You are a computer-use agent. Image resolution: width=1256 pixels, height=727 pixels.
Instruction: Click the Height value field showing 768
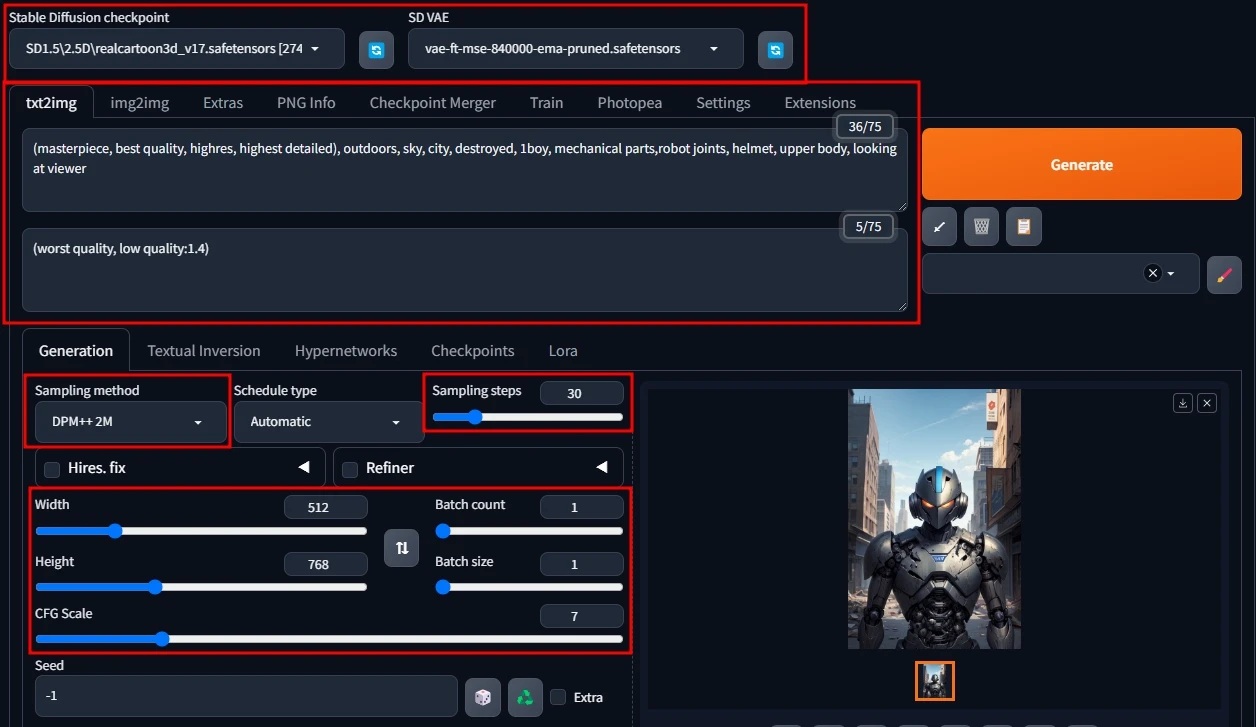(x=325, y=564)
